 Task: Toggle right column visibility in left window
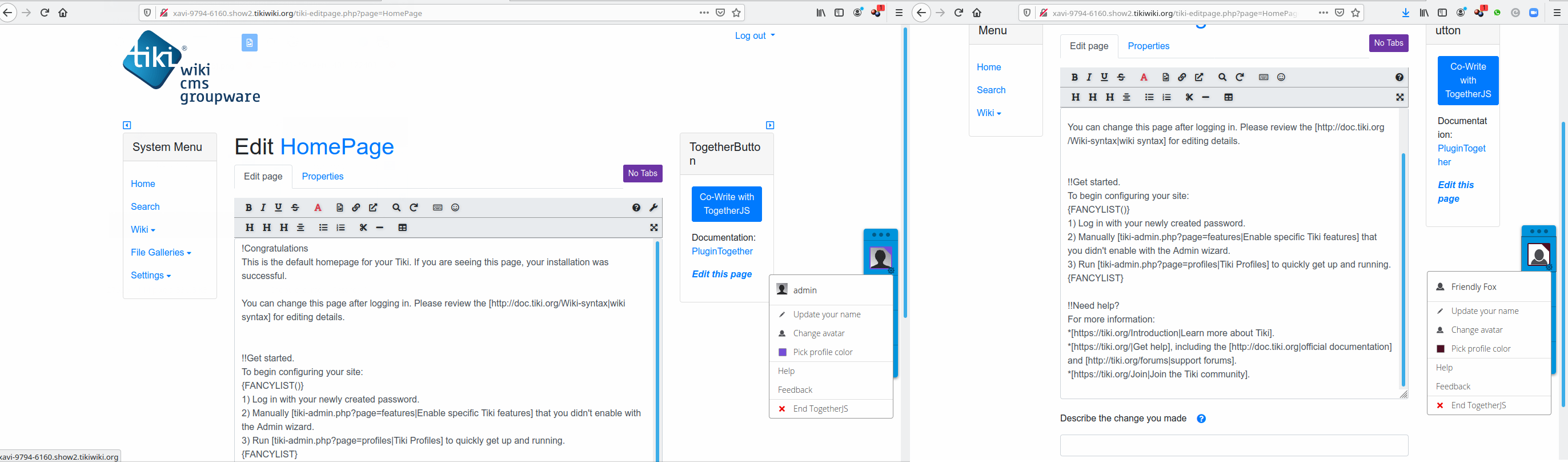(770, 126)
